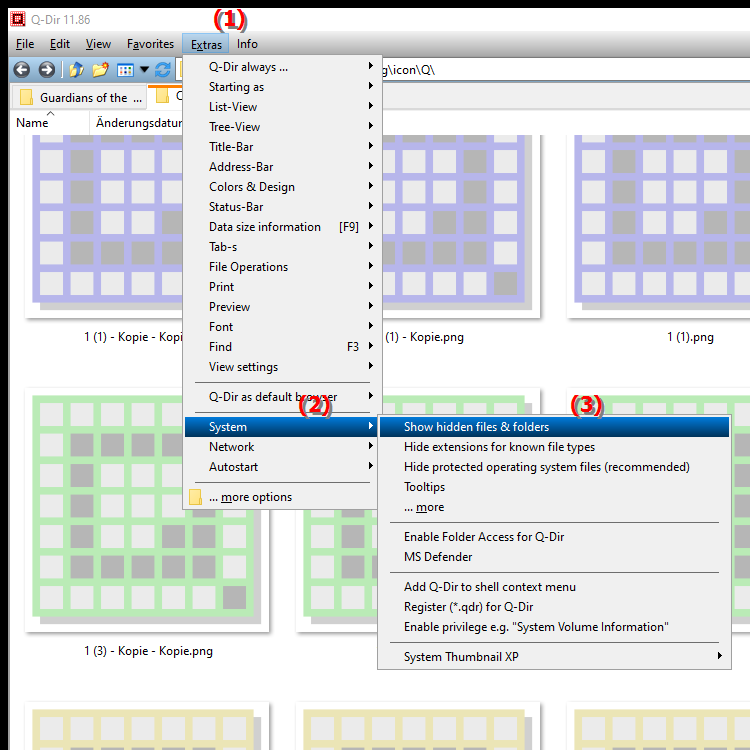750x750 pixels.
Task: Select thumbnail 1 (3) - Kopie - Kopie.png
Action: 147,510
